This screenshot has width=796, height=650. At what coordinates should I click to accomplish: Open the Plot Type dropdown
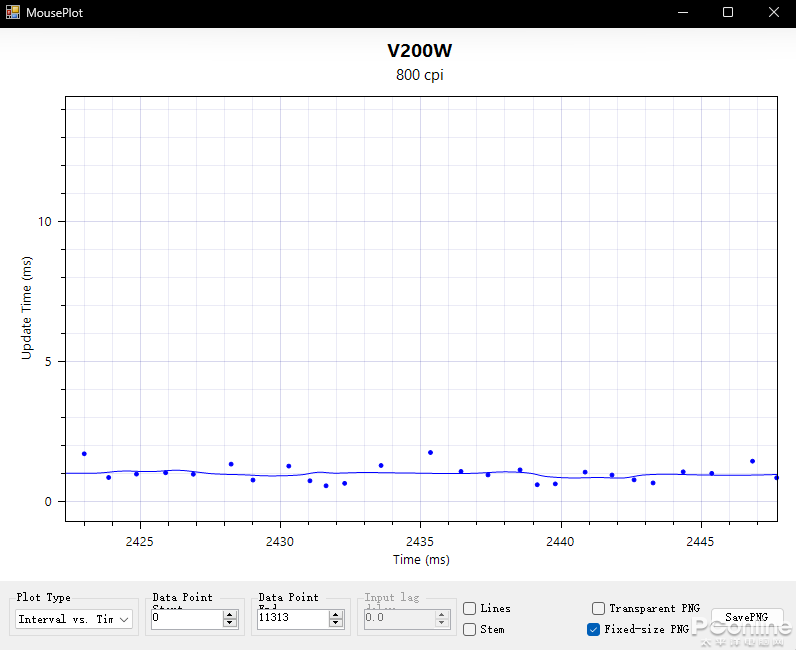tap(74, 619)
